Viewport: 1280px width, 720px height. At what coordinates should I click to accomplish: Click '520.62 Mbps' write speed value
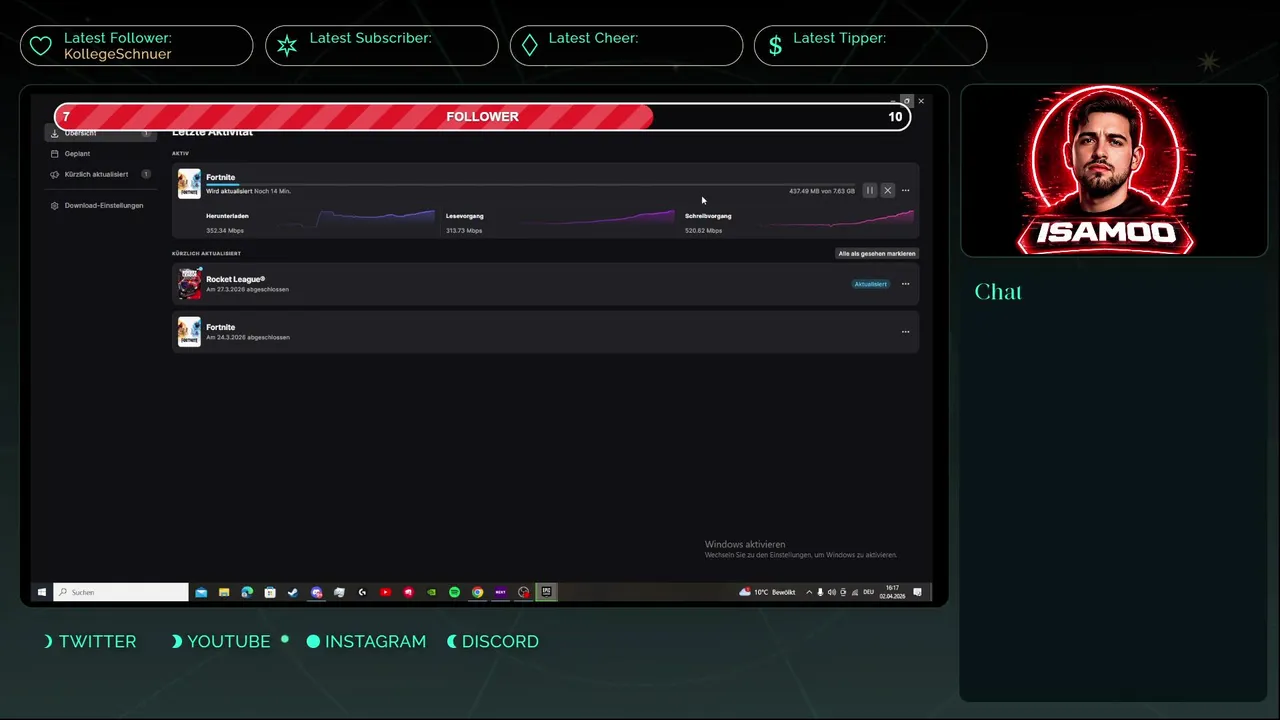click(x=703, y=231)
